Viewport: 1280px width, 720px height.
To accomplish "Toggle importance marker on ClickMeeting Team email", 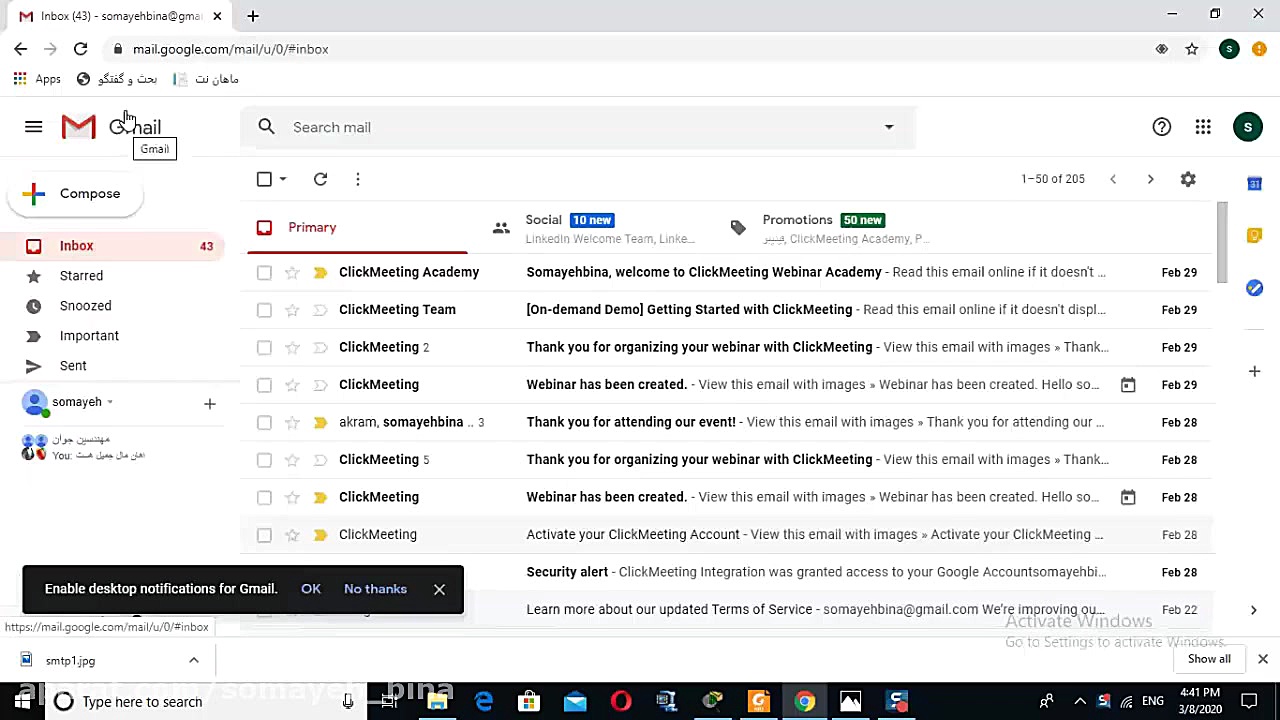I will click(320, 310).
